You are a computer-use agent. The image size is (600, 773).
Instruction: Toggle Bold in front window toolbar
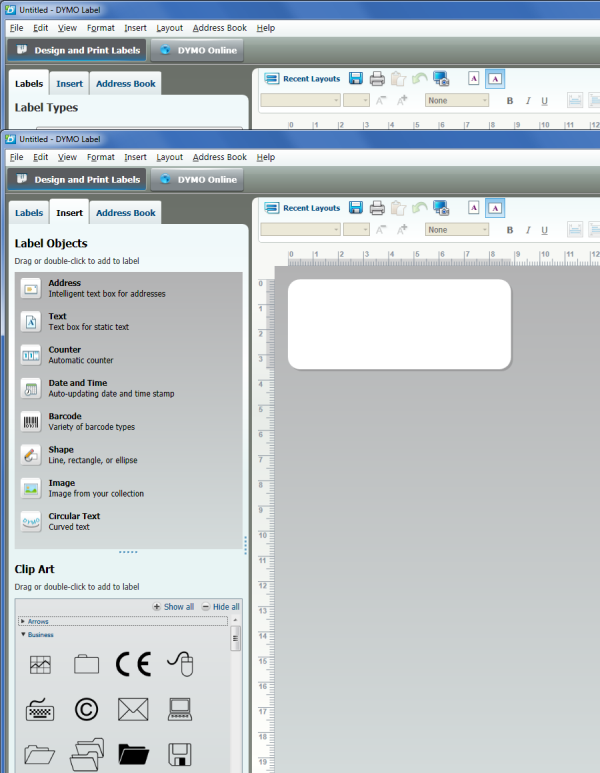pyautogui.click(x=510, y=230)
